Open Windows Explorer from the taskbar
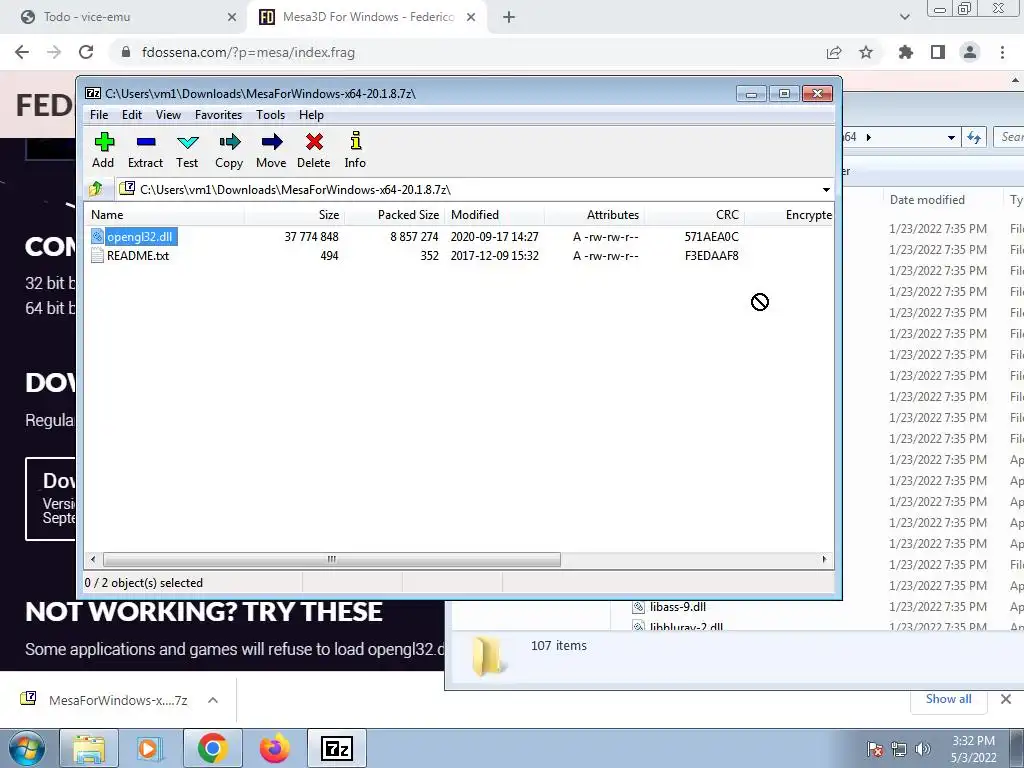The image size is (1024, 768). pyautogui.click(x=89, y=748)
